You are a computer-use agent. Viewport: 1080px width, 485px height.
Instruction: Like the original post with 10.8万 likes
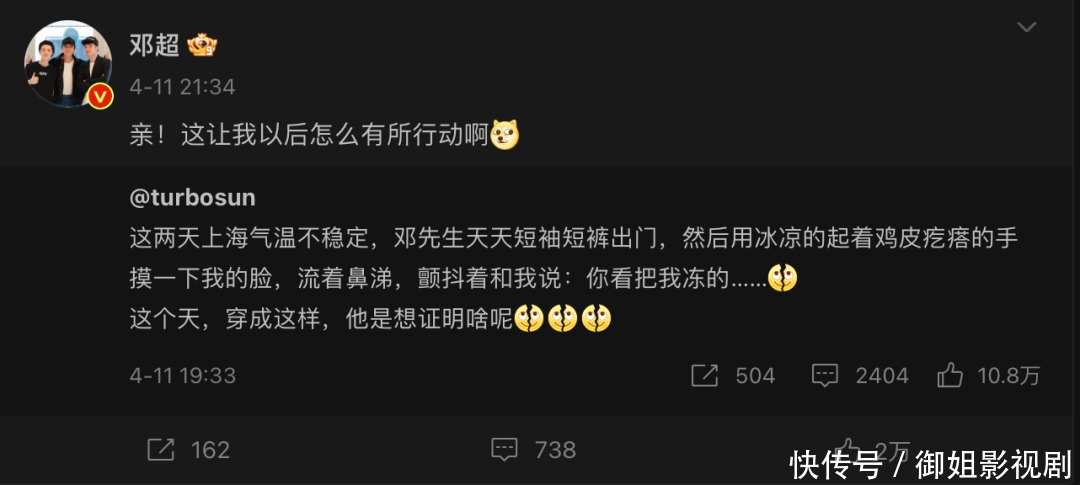tap(988, 375)
